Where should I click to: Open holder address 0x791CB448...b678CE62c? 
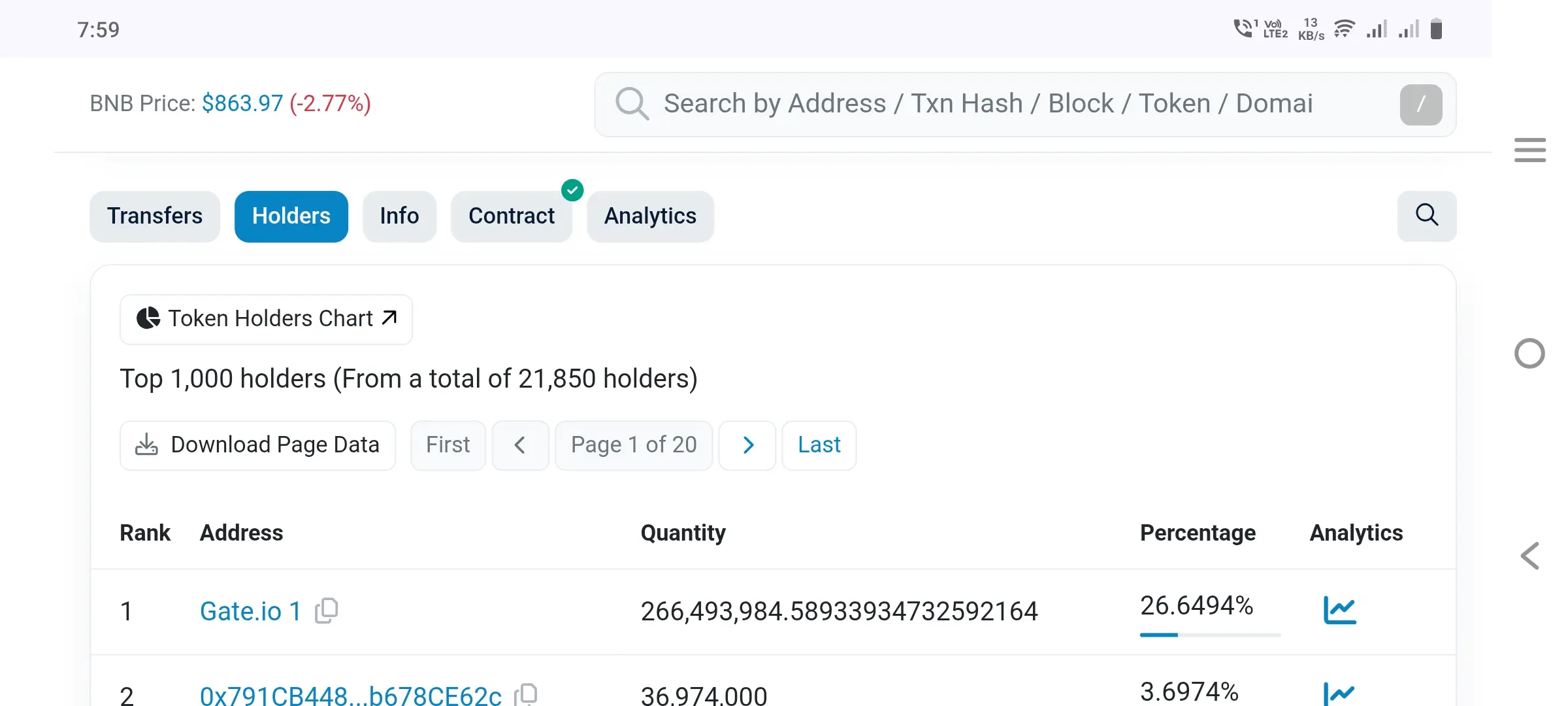click(x=351, y=695)
